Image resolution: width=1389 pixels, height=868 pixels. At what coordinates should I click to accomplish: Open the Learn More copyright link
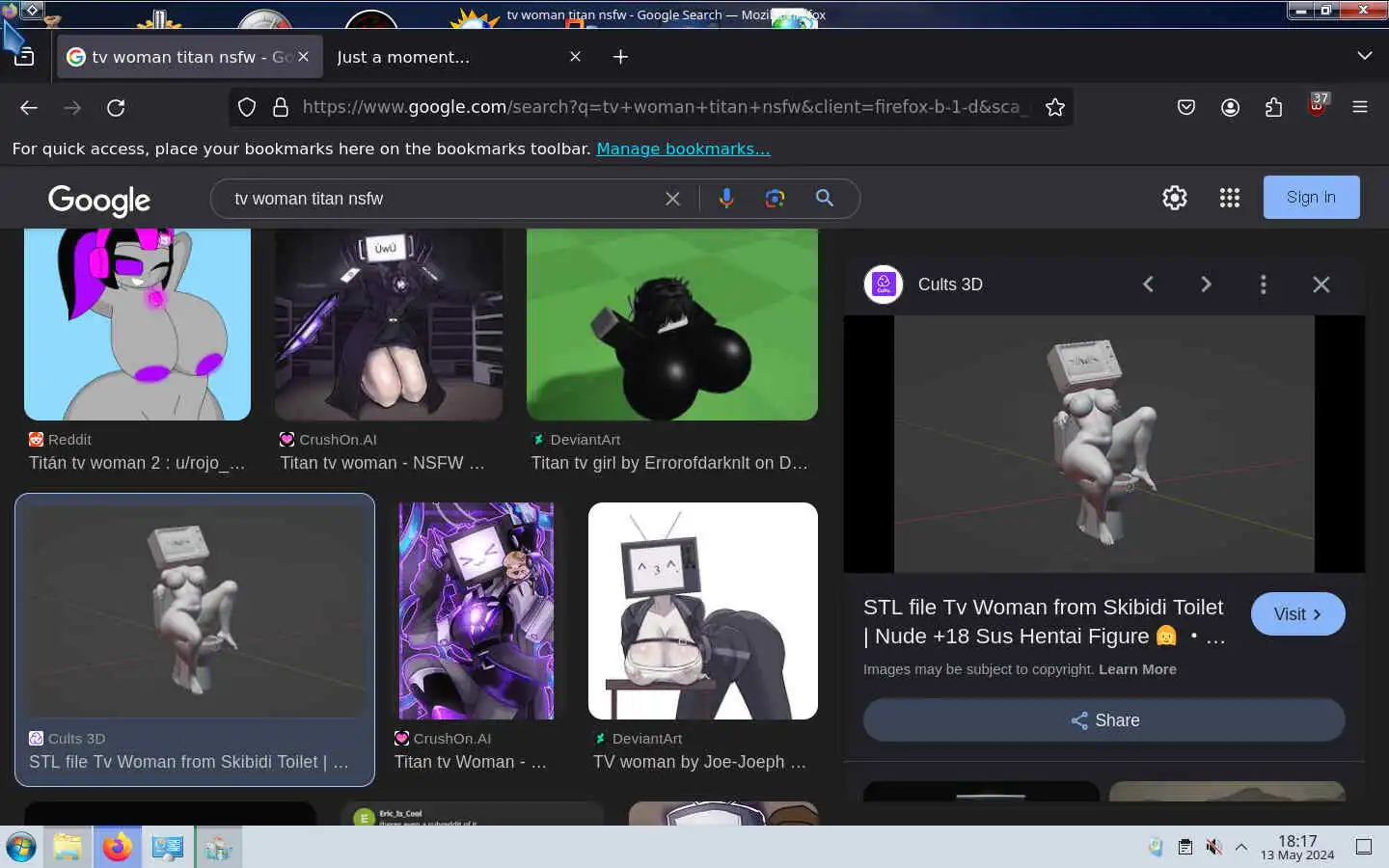[1137, 669]
